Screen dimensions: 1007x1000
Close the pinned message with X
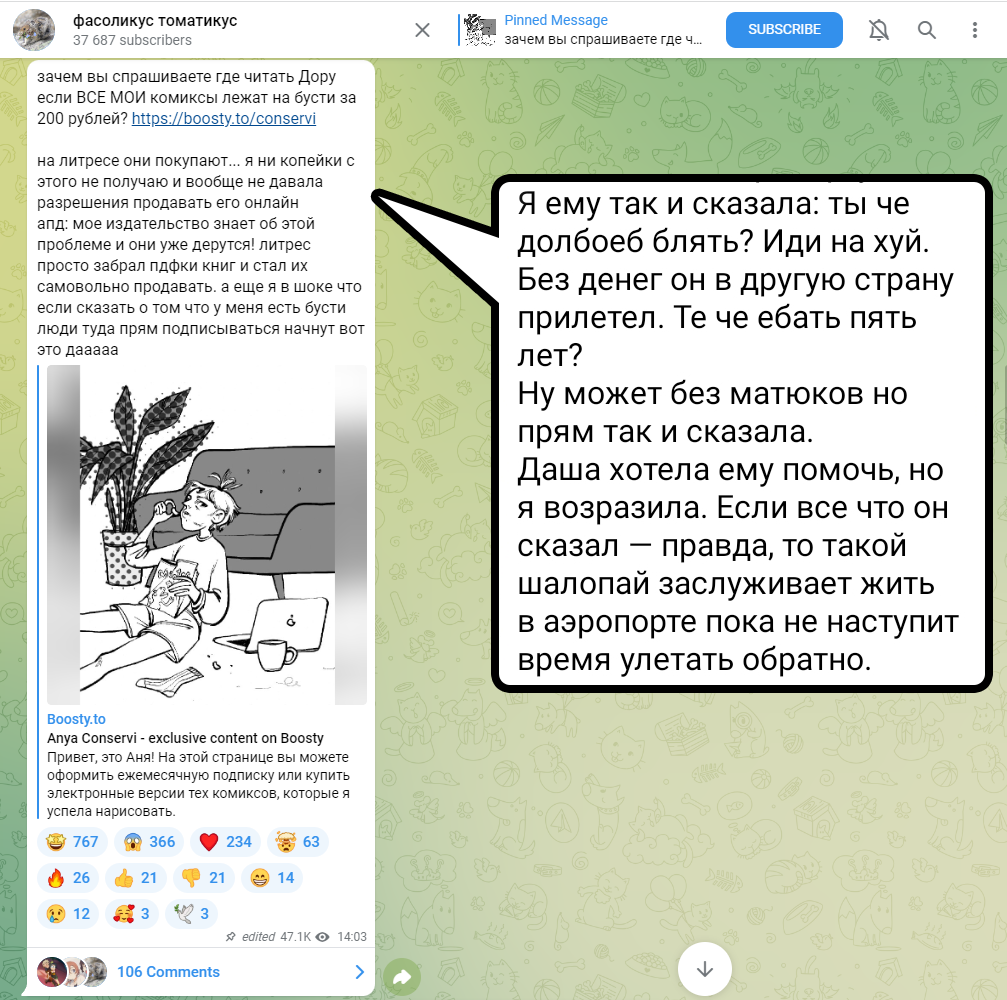click(422, 30)
